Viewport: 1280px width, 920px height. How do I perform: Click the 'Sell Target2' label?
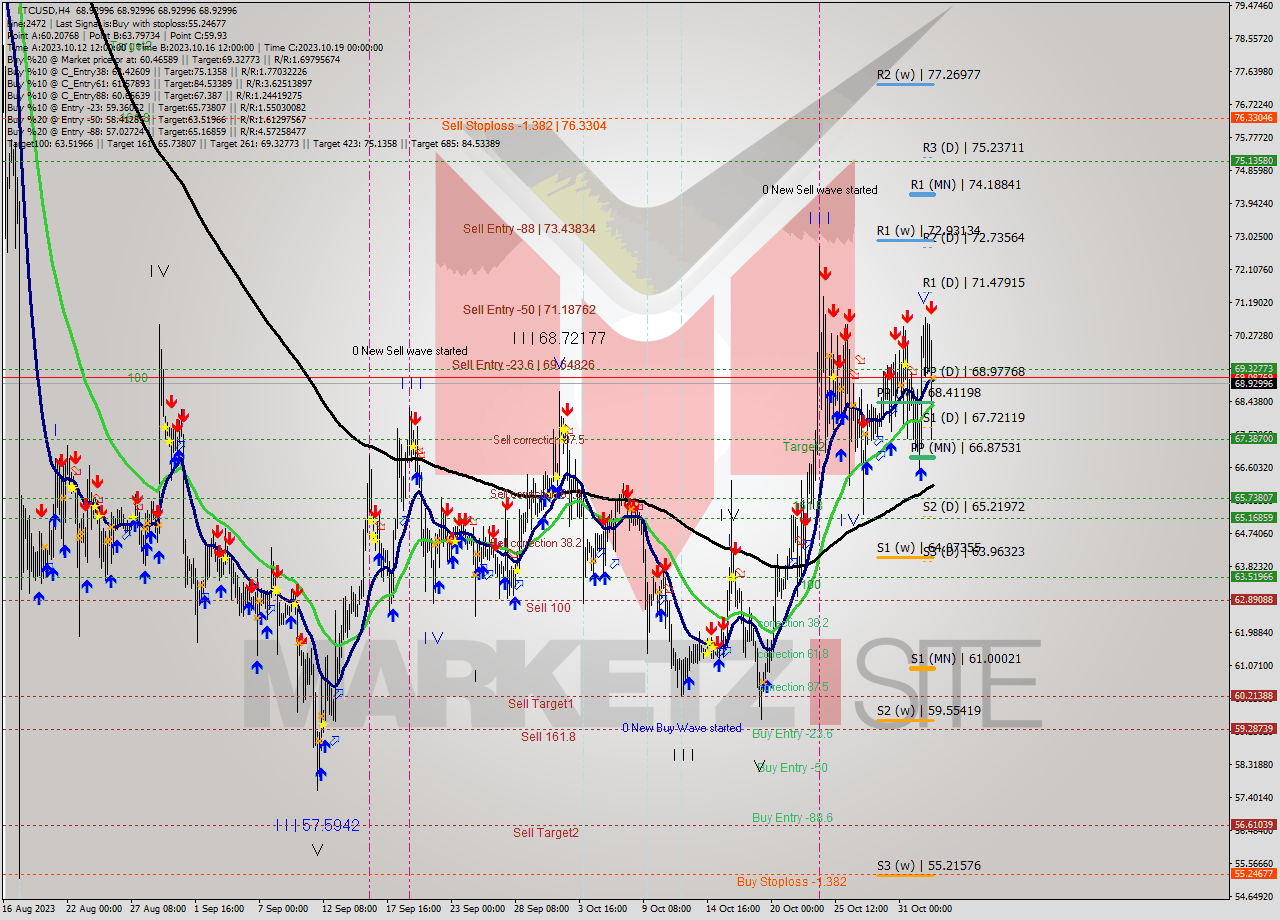coord(545,832)
